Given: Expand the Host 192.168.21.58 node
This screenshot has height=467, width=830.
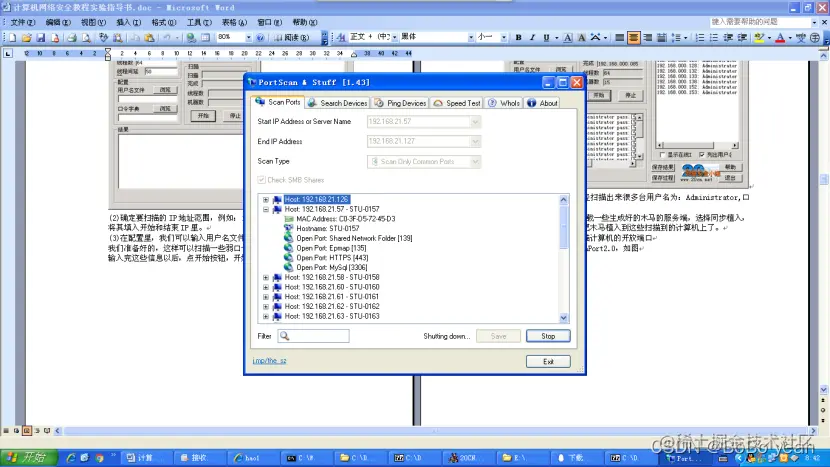Looking at the screenshot, I should point(266,277).
